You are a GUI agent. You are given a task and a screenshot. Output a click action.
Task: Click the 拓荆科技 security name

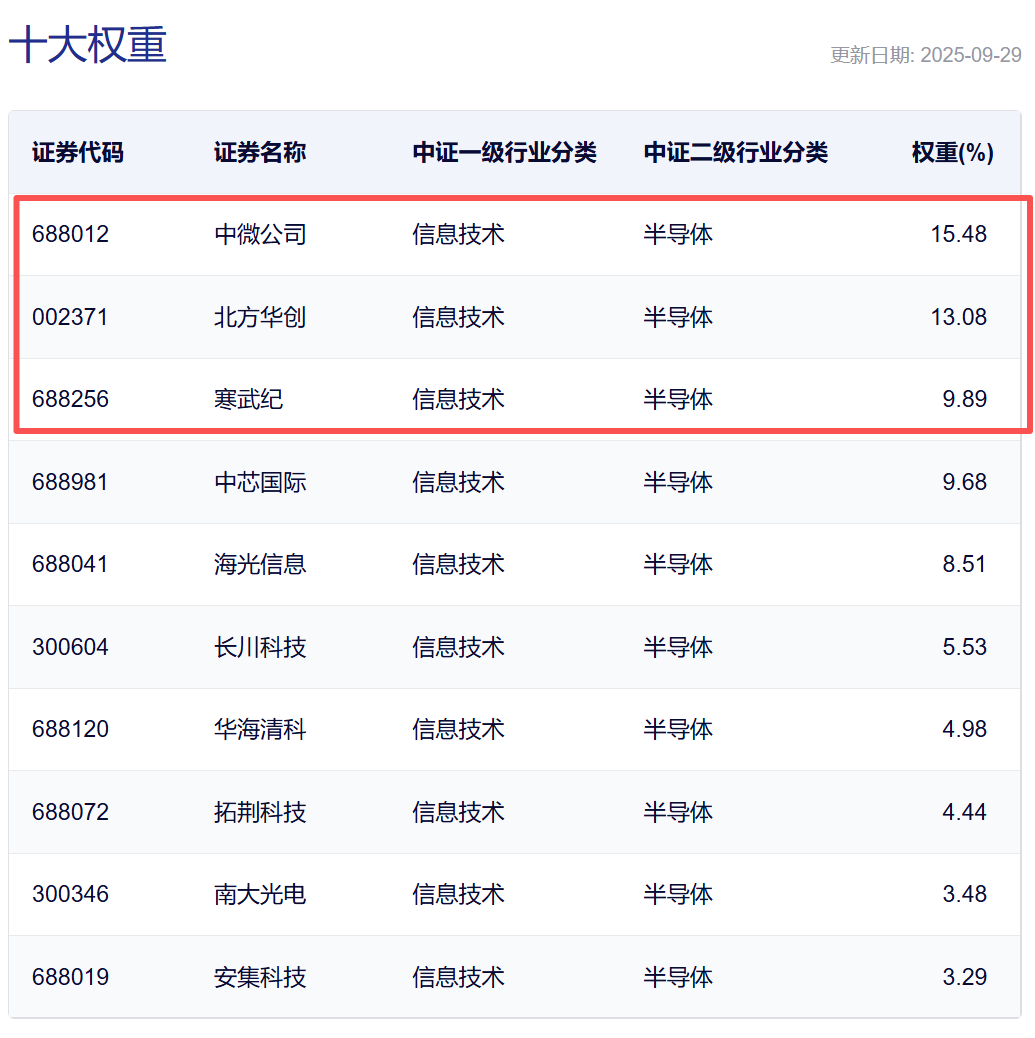coord(260,812)
